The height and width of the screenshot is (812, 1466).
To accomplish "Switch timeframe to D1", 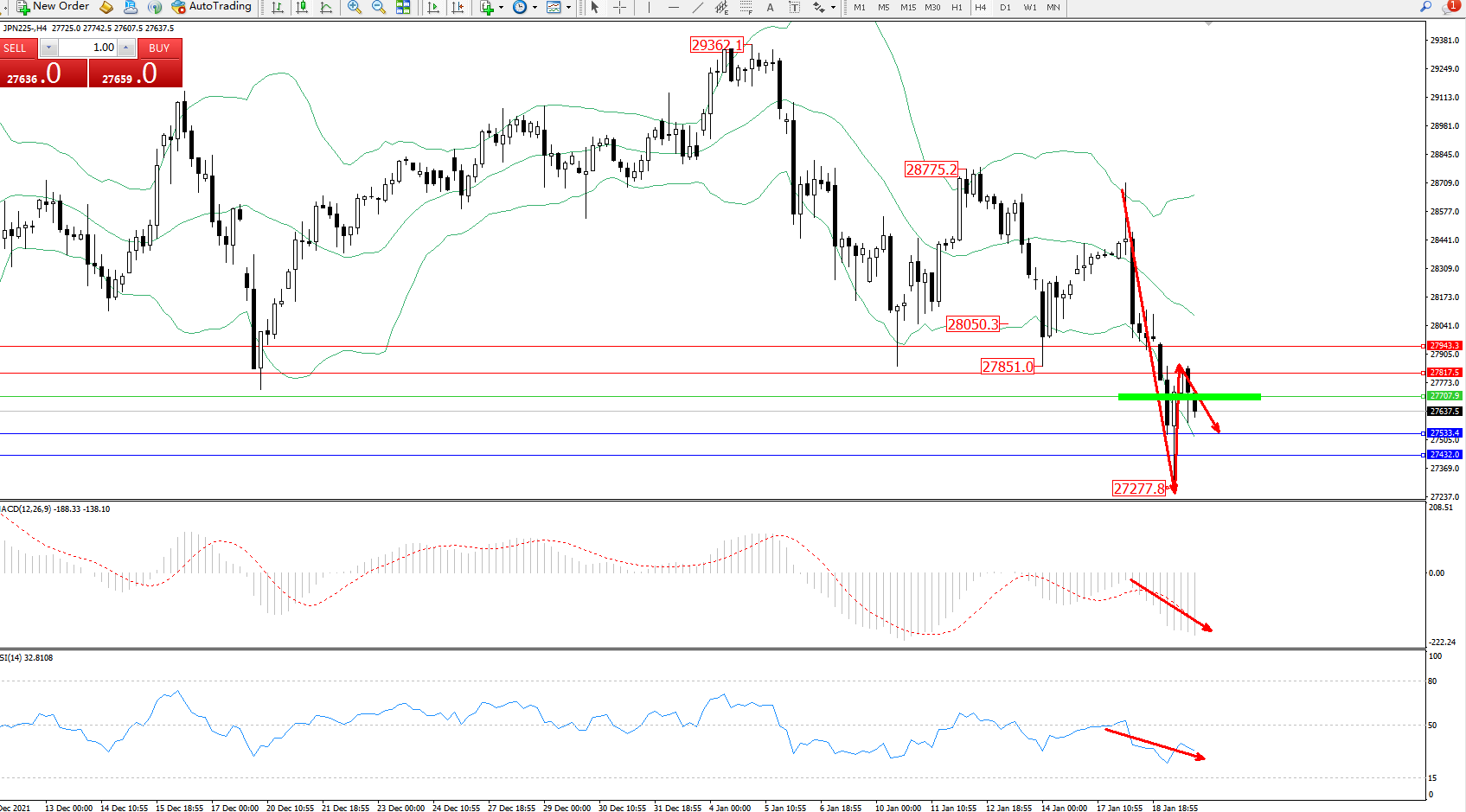I will 1005,8.
